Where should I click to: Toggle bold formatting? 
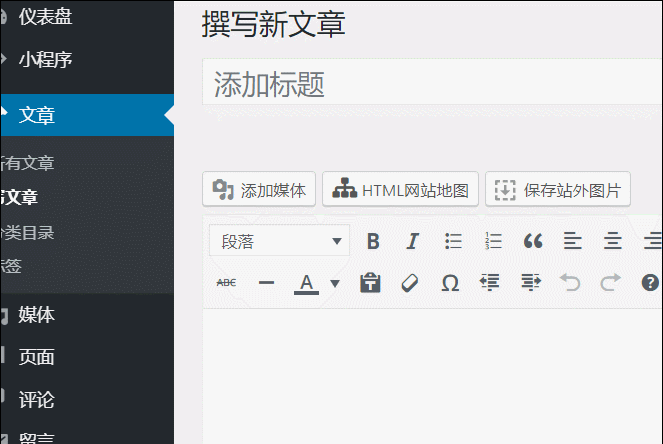click(373, 241)
